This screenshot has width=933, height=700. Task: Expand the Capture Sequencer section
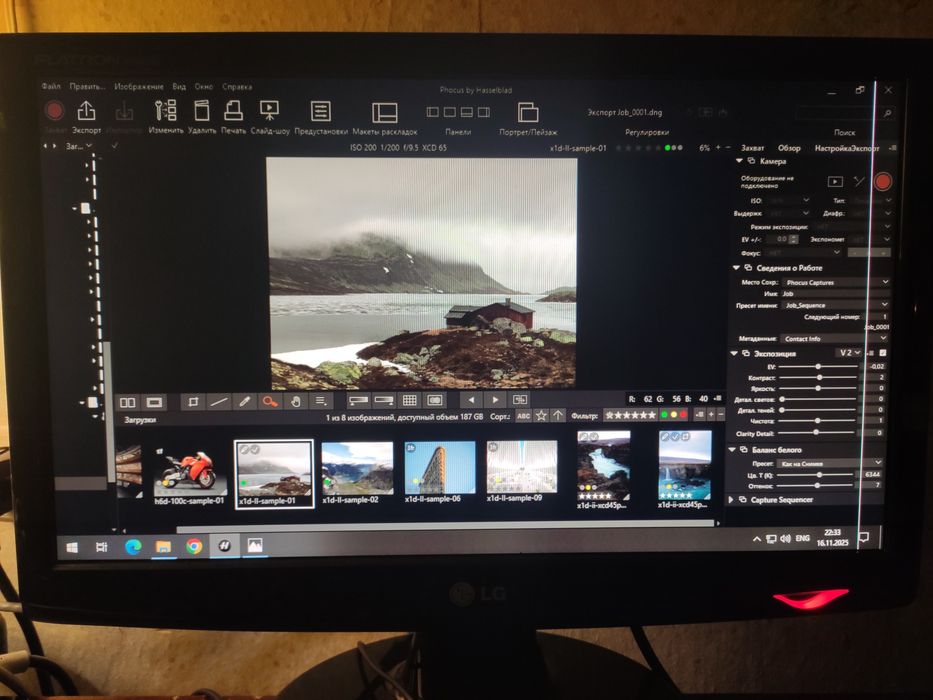point(731,500)
